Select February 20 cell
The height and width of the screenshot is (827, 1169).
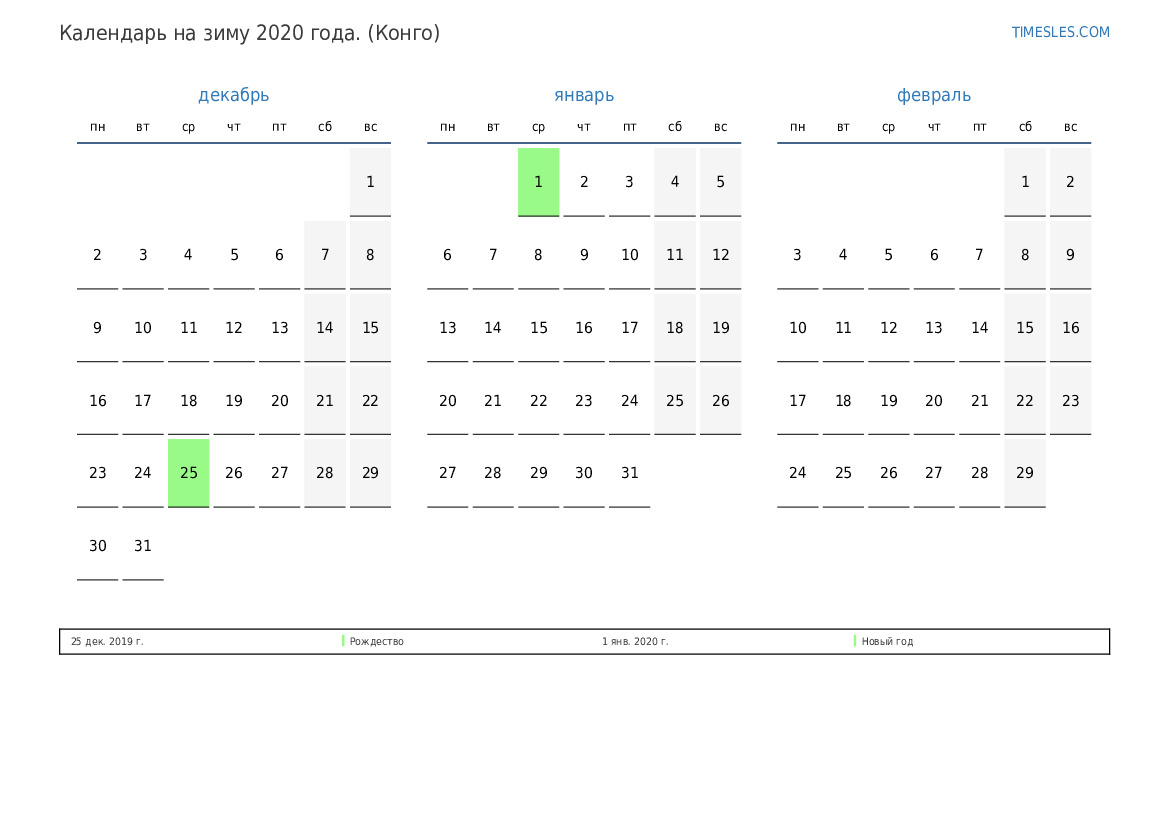click(x=934, y=401)
